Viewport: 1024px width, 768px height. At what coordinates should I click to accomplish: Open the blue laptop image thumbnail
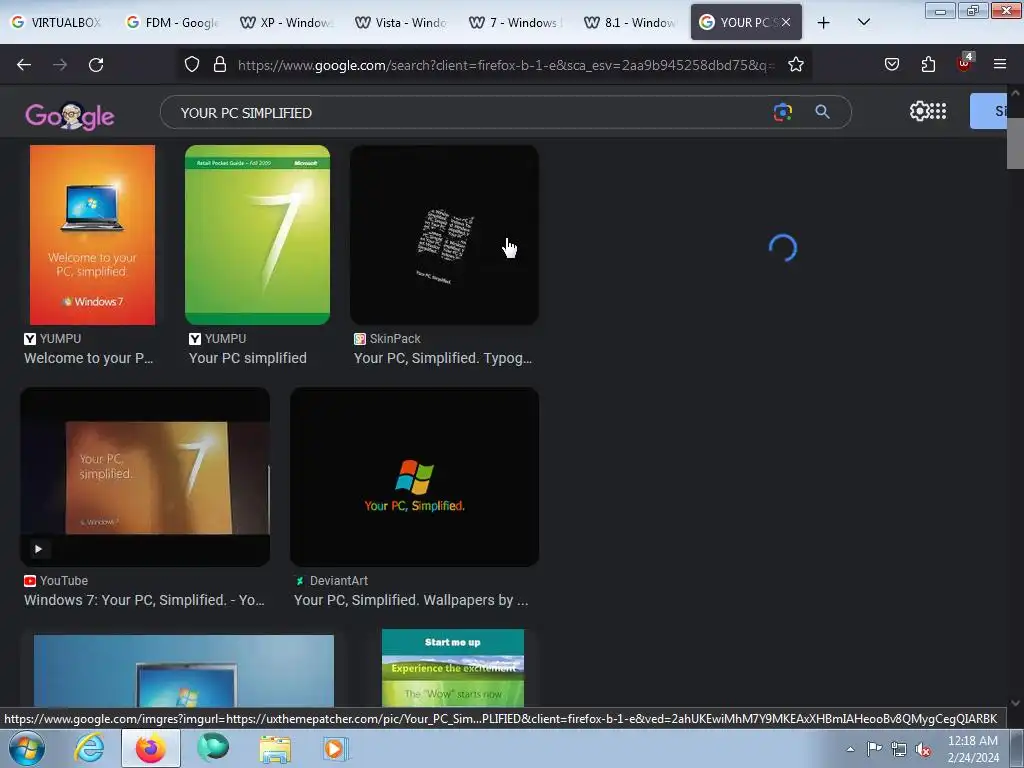tap(184, 671)
